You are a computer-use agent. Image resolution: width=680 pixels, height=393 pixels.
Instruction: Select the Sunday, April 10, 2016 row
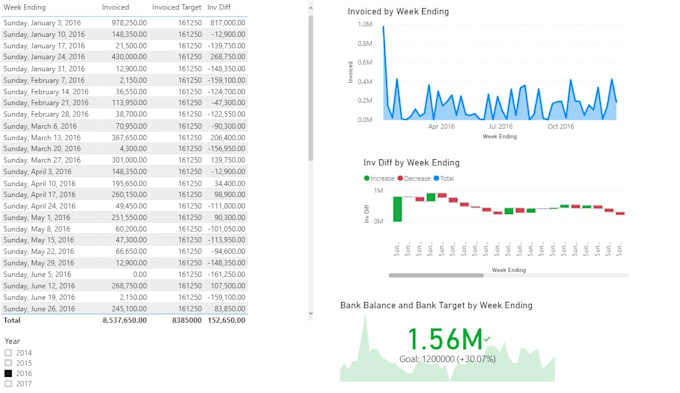coord(124,183)
